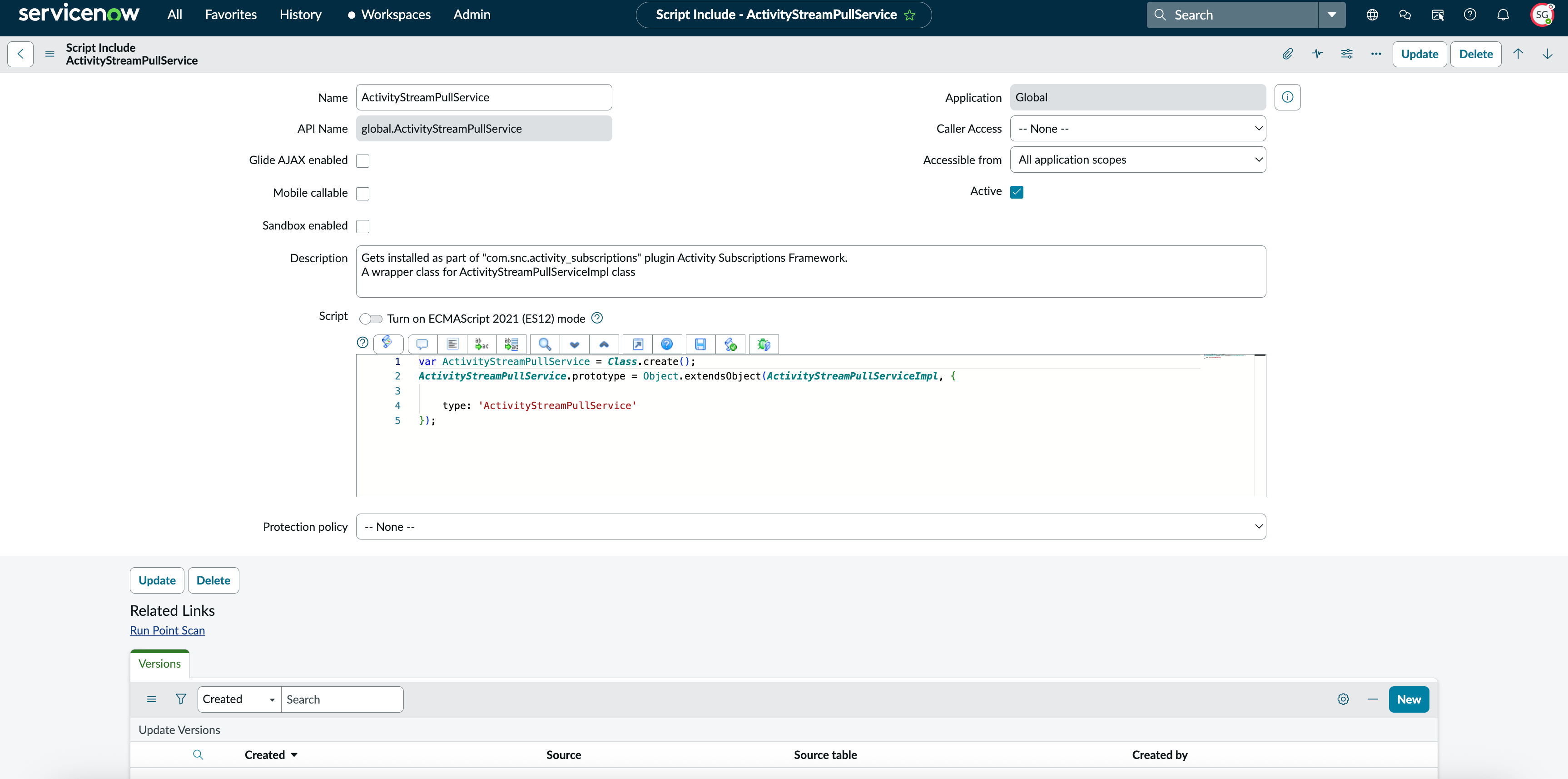This screenshot has width=1568, height=779.
Task: Click the Run Point Scan link
Action: (168, 630)
